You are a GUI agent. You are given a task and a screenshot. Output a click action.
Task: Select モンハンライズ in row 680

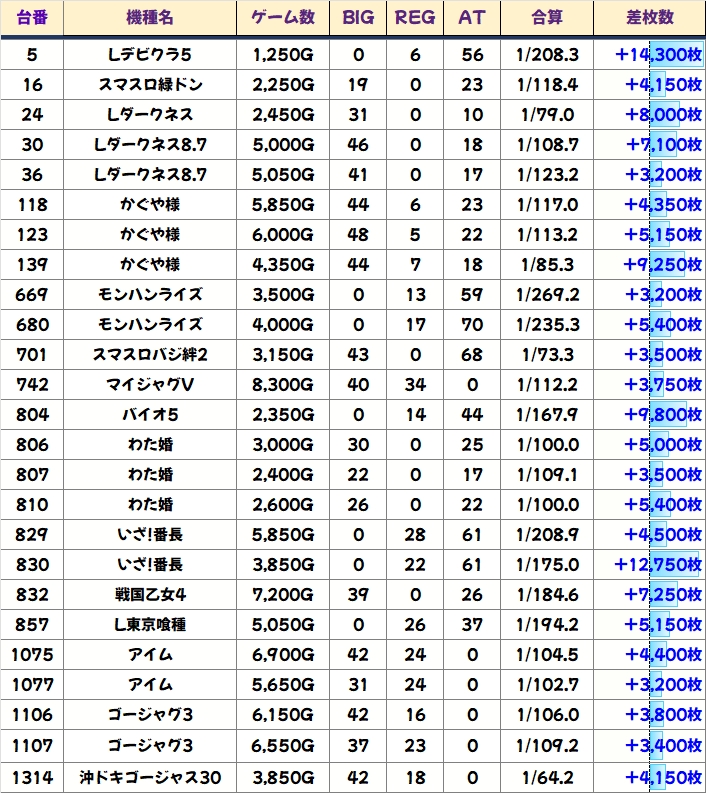click(150, 324)
